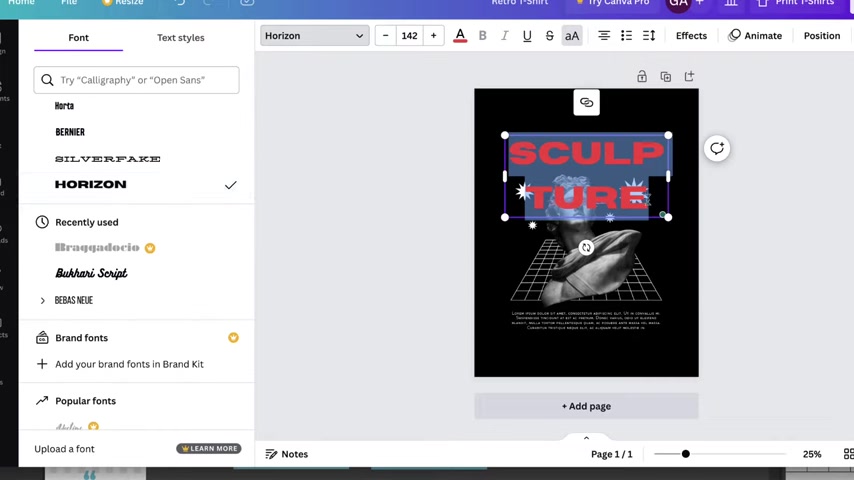Select the Horizon font row
The height and width of the screenshot is (480, 854).
pyautogui.click(x=136, y=185)
